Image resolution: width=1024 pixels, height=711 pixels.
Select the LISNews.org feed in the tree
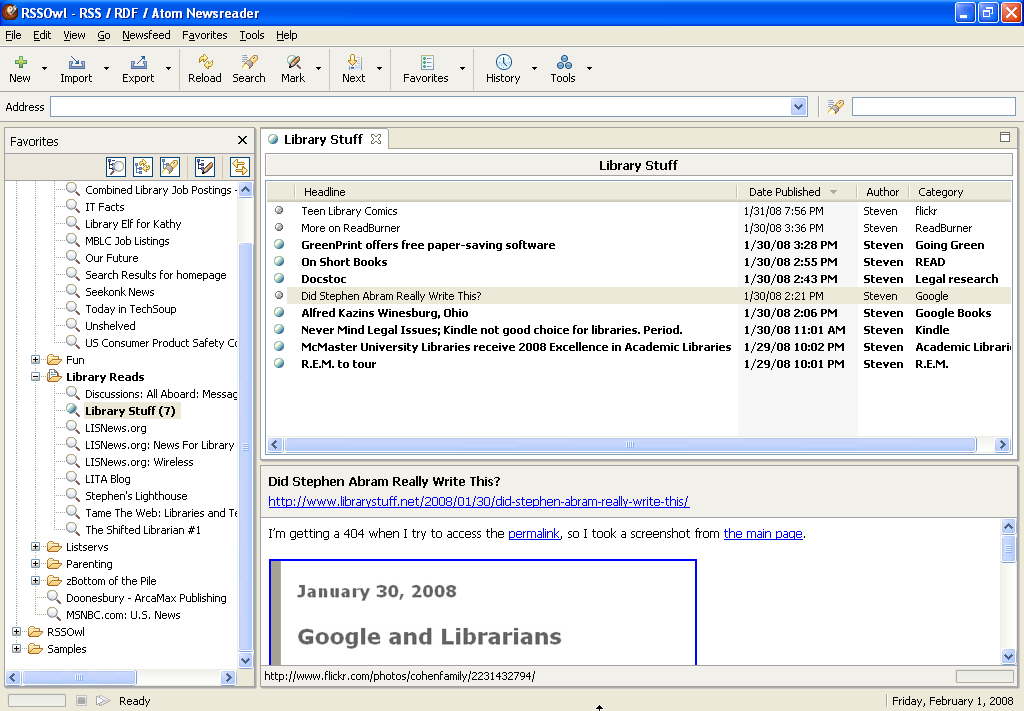point(116,428)
